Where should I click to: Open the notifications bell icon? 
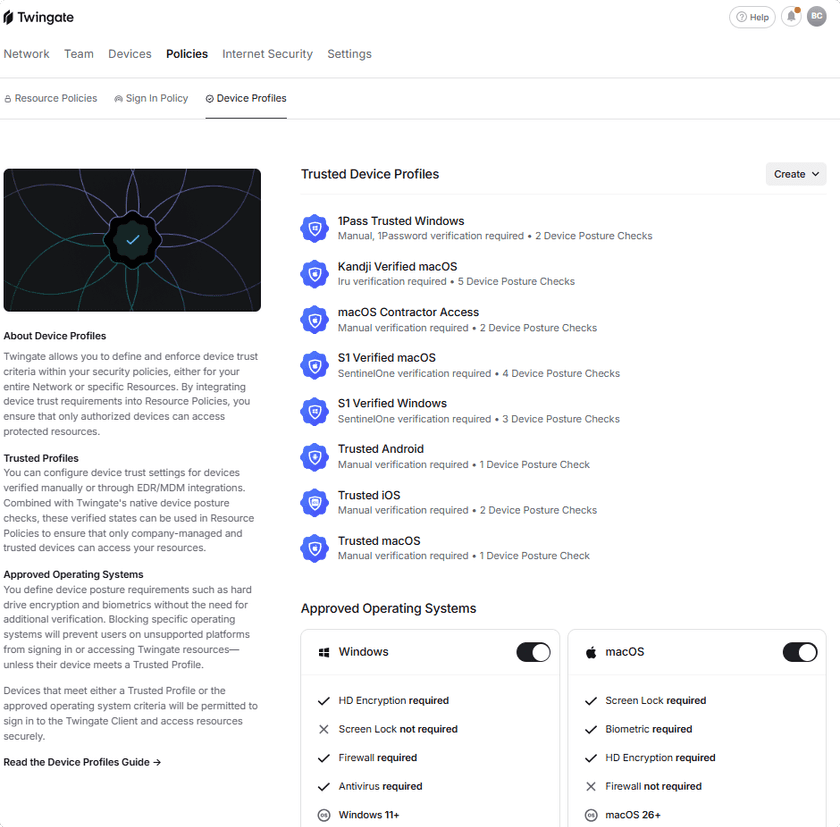[x=791, y=17]
